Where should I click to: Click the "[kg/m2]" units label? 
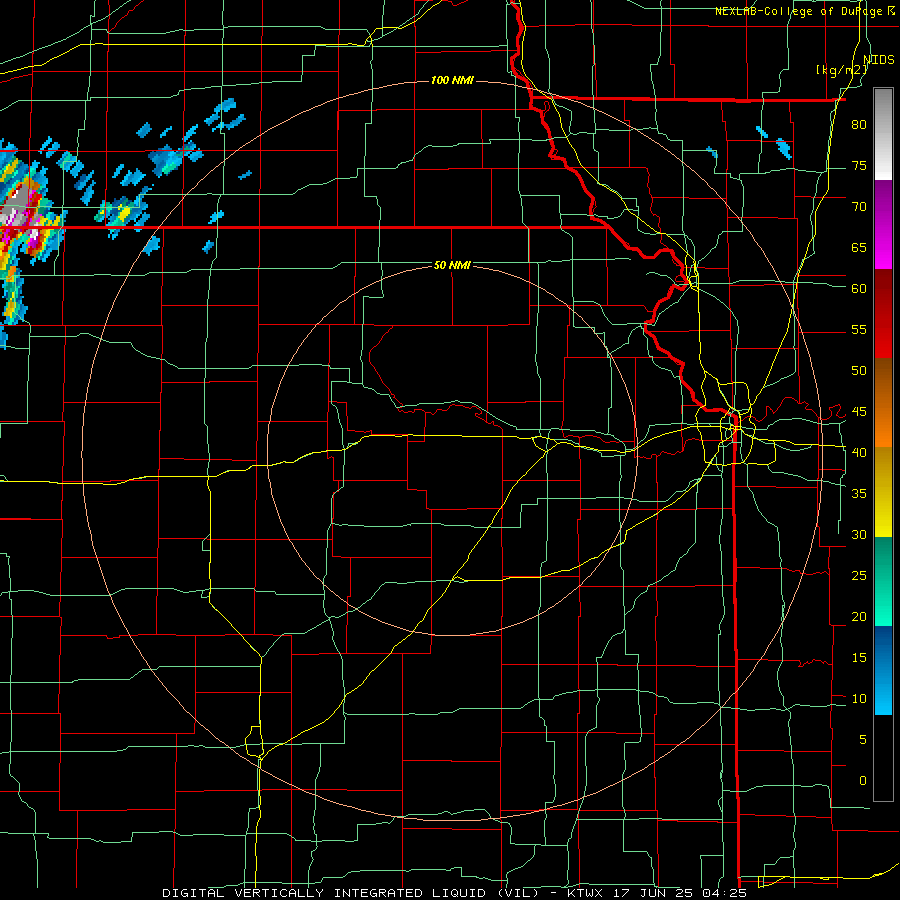(841, 70)
